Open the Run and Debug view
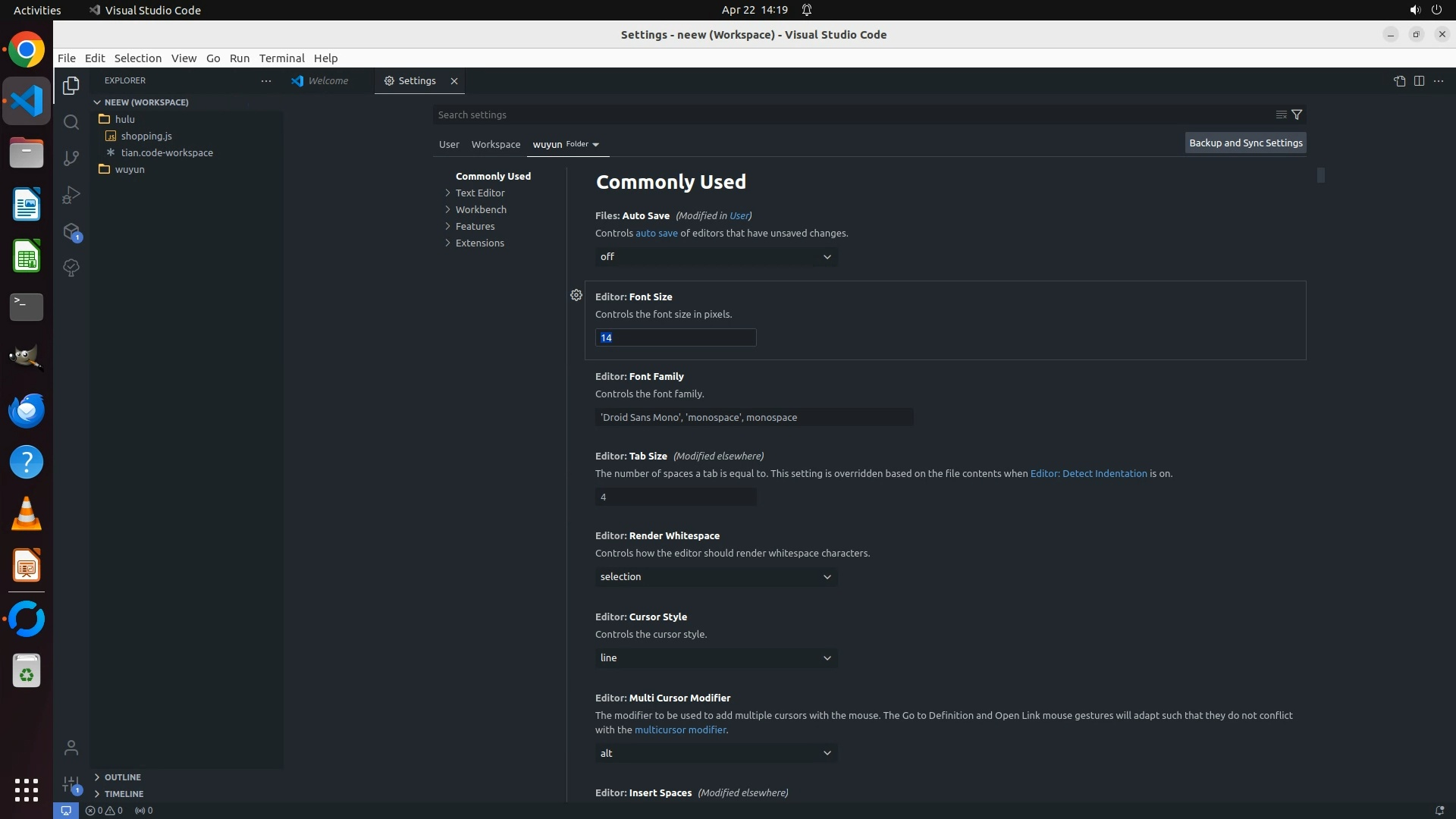This screenshot has height=819, width=1456. [71, 195]
